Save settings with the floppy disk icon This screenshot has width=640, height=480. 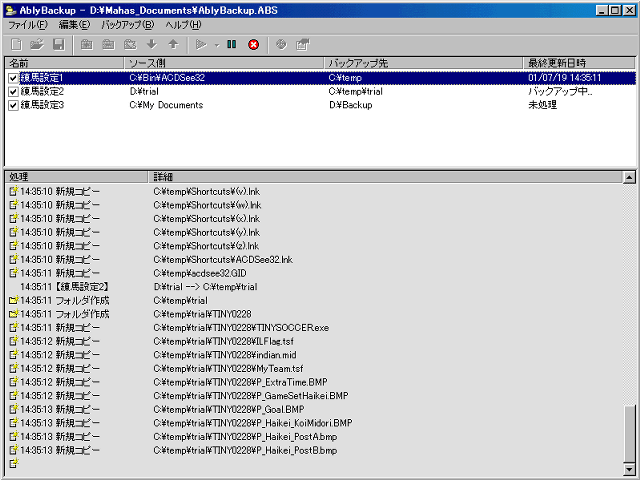coord(59,44)
